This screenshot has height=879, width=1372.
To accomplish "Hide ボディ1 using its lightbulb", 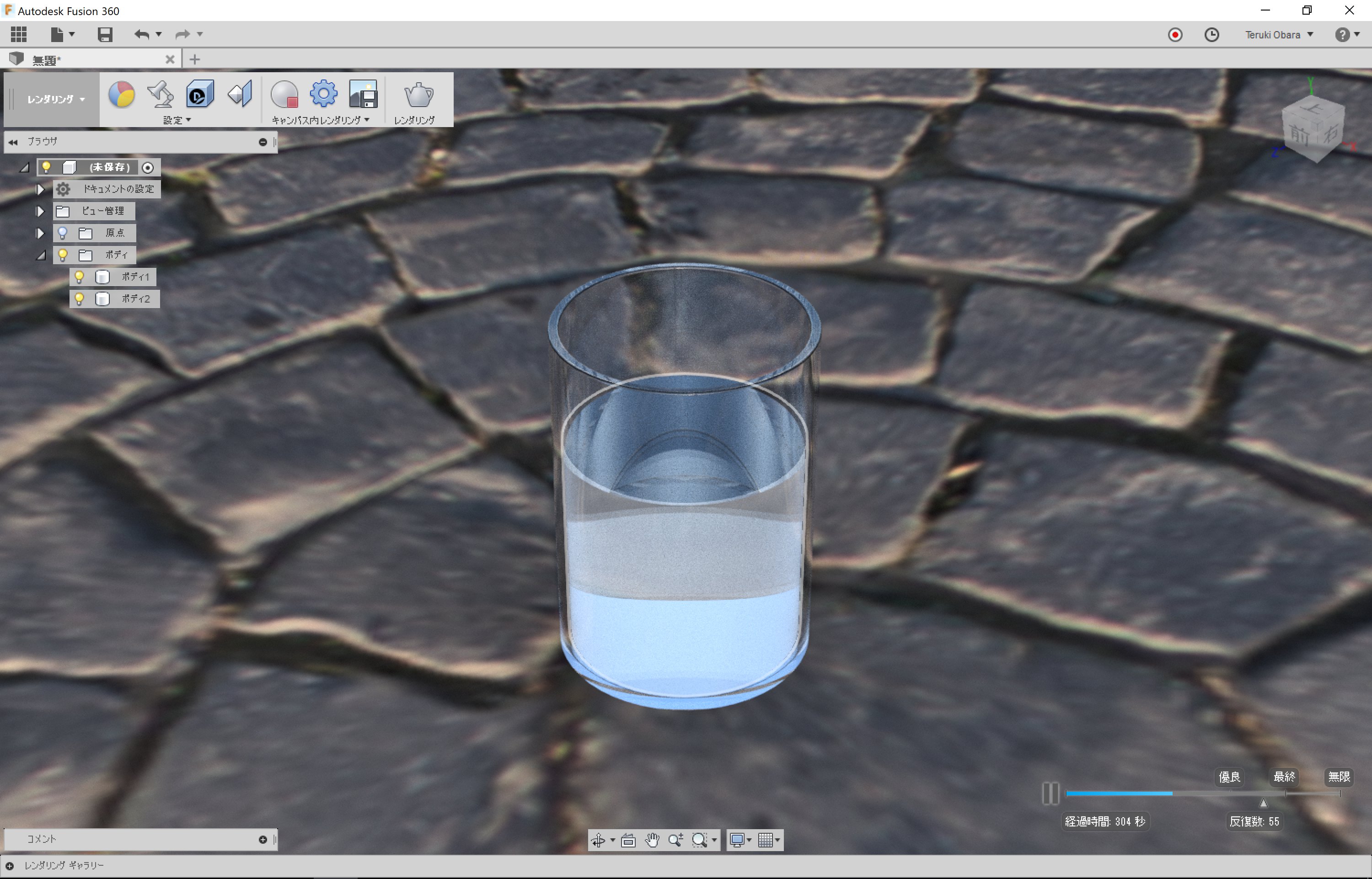I will pyautogui.click(x=80, y=277).
